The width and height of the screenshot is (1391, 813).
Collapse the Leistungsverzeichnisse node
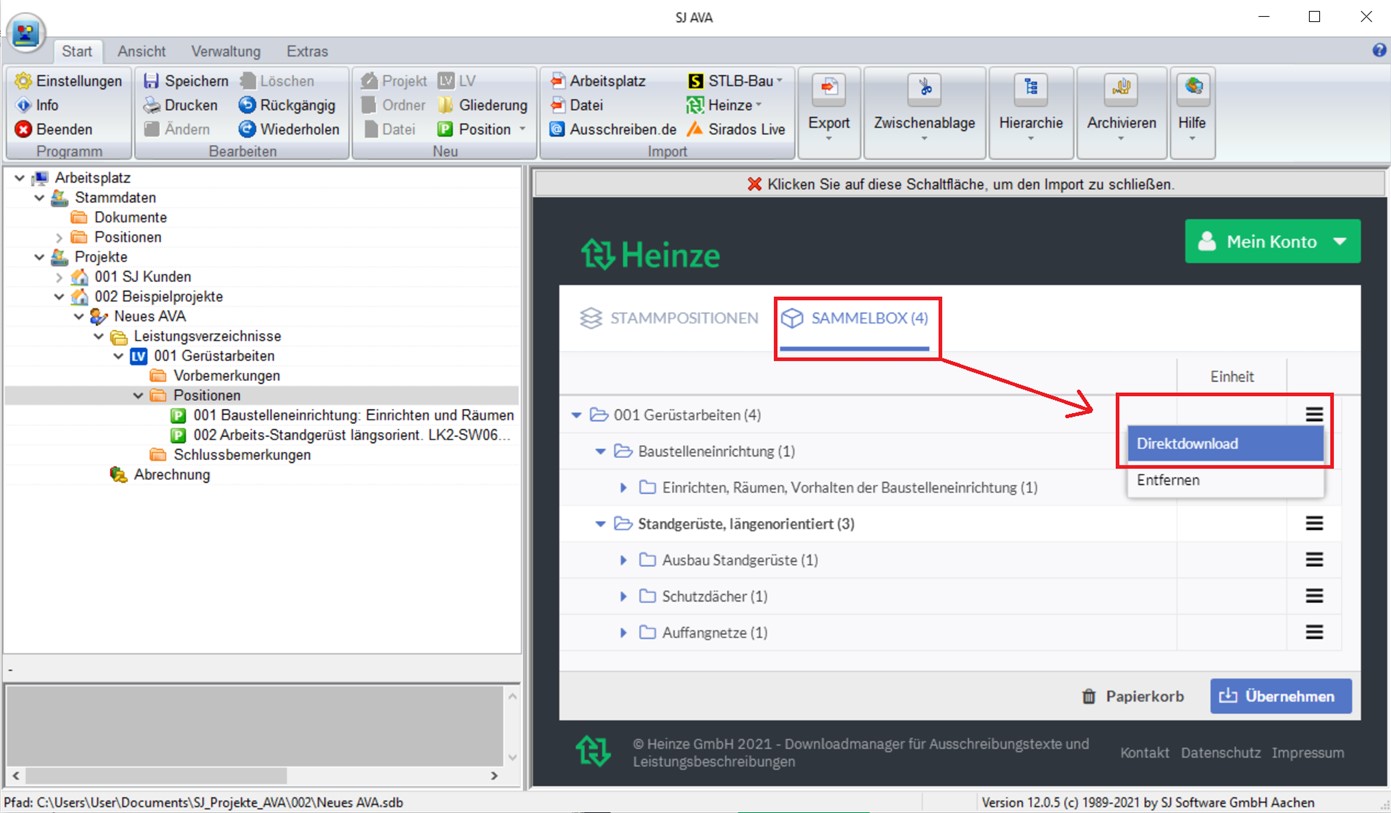click(99, 337)
